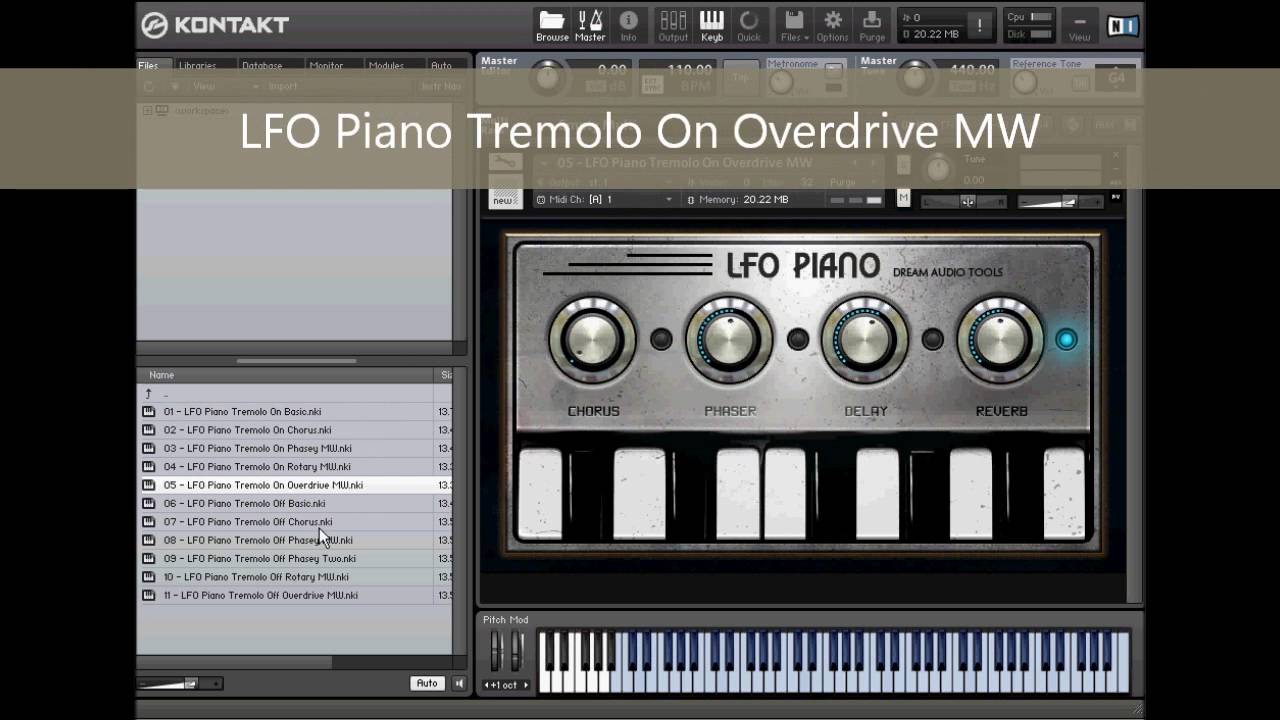
Task: Open the Master metronome panel icon
Action: coord(590,26)
